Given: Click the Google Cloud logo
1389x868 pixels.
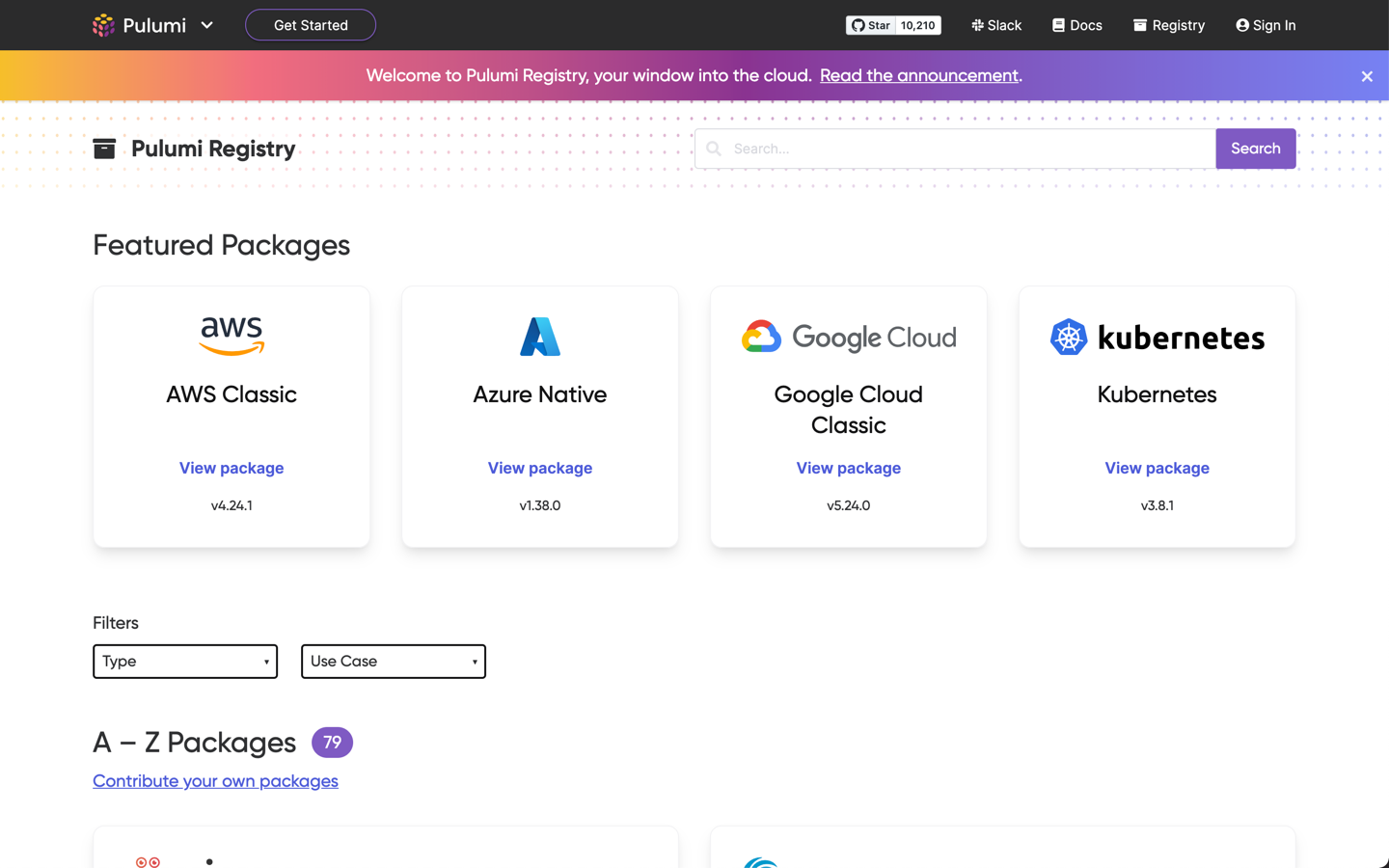Looking at the screenshot, I should pos(849,337).
